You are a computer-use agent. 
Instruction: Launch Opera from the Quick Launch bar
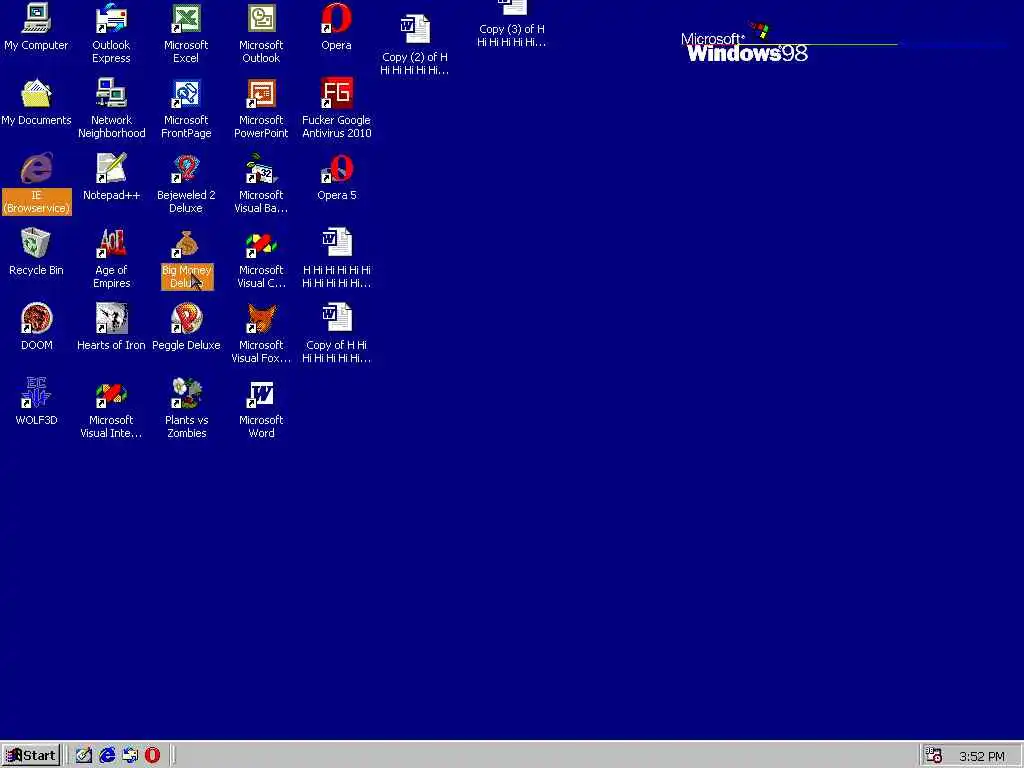pos(152,756)
